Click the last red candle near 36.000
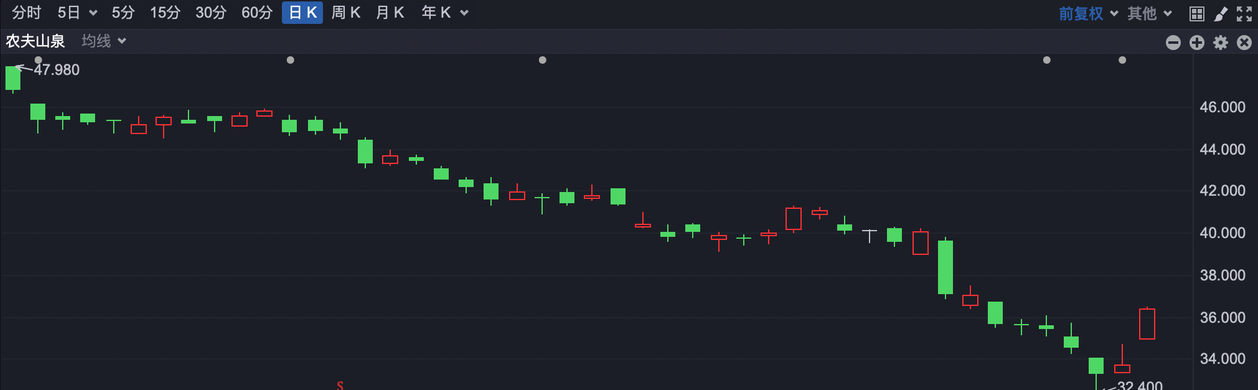The width and height of the screenshot is (1258, 390). pos(1147,323)
